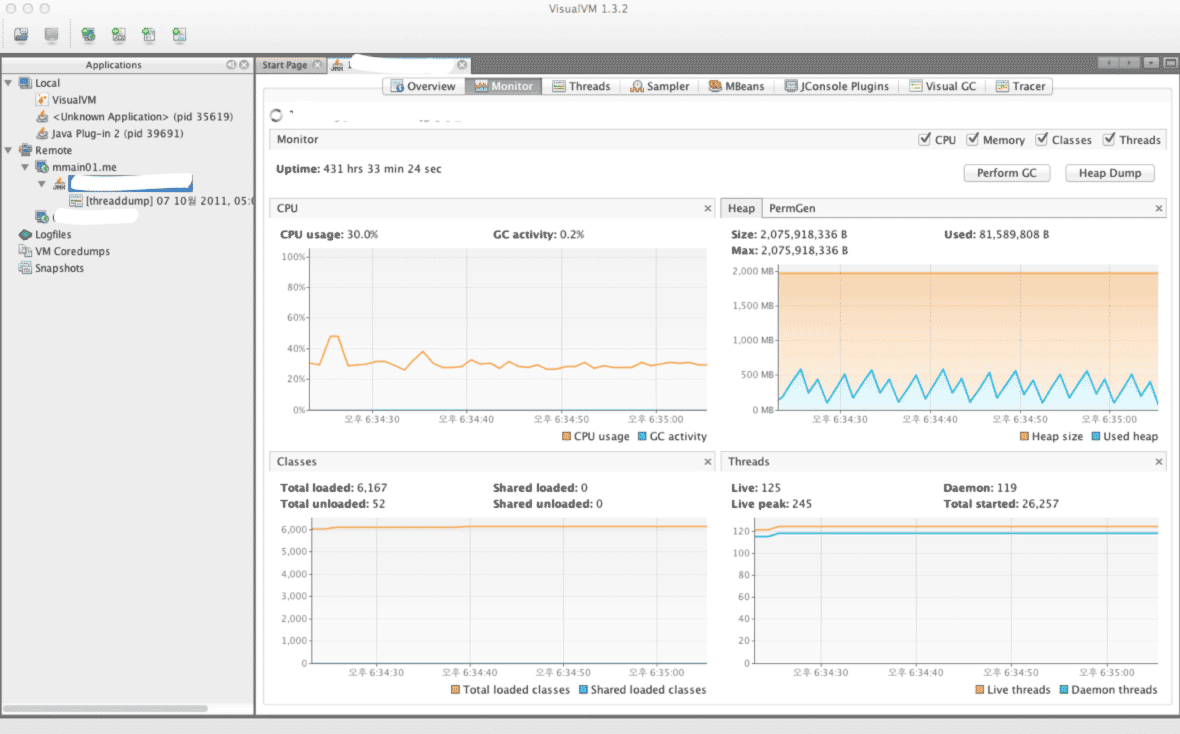Click the Add JMX Connection toolbar icon
This screenshot has width=1180, height=734.
119,35
